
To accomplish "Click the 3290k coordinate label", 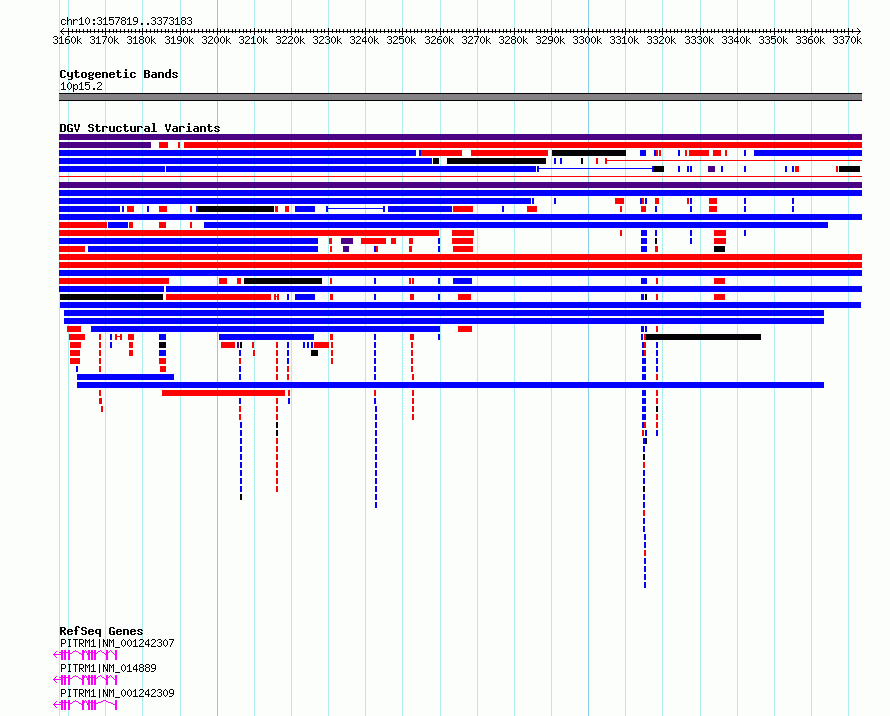I will click(x=550, y=40).
